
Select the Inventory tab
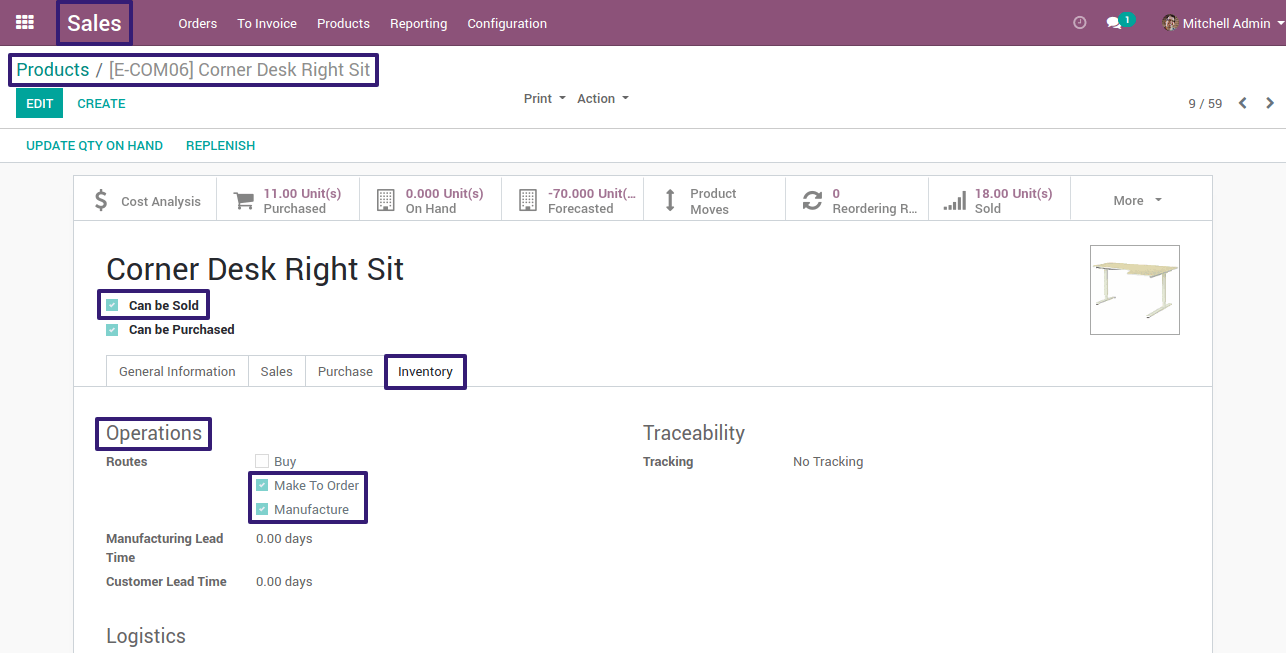(425, 371)
